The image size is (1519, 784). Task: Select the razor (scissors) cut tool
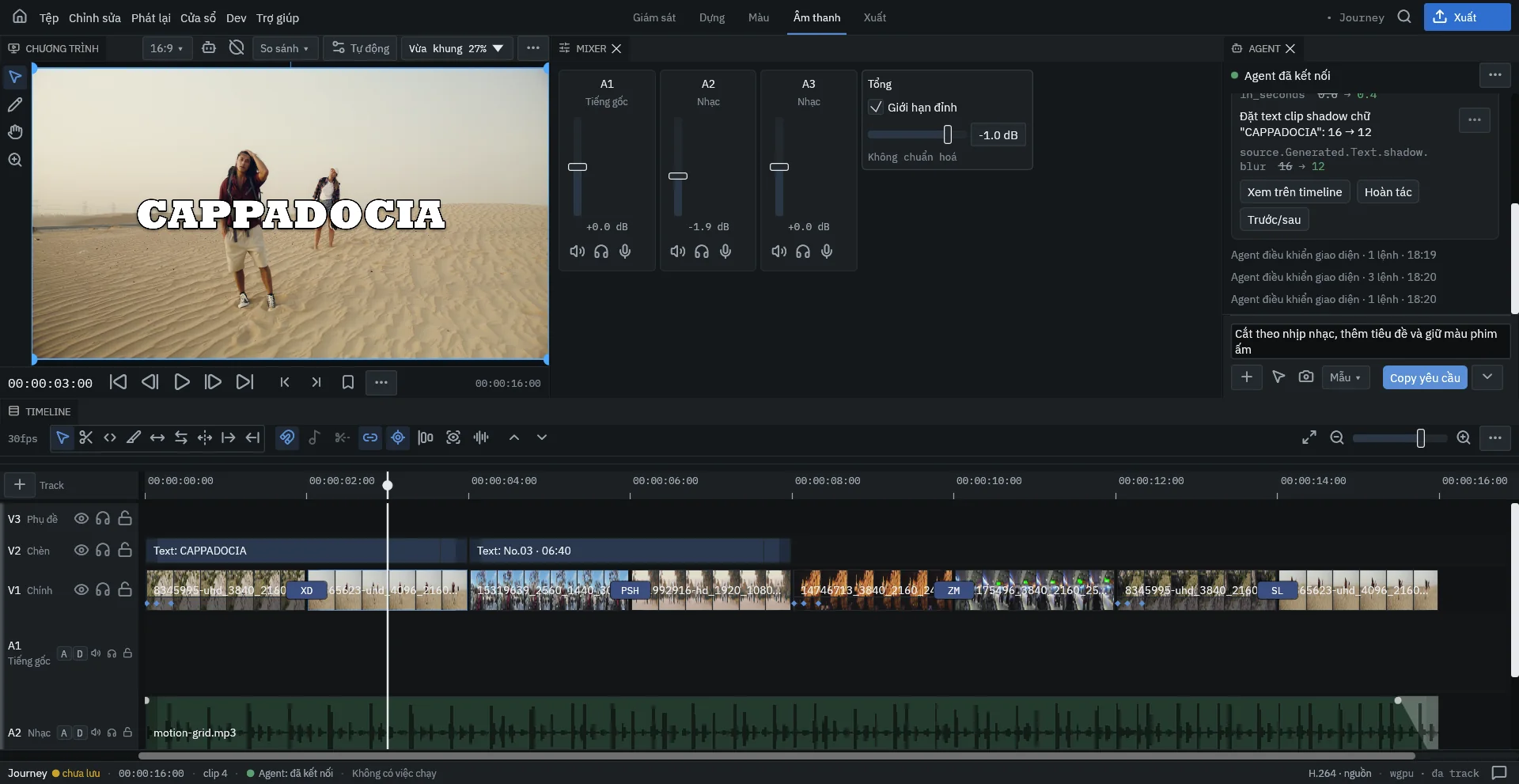(x=86, y=437)
